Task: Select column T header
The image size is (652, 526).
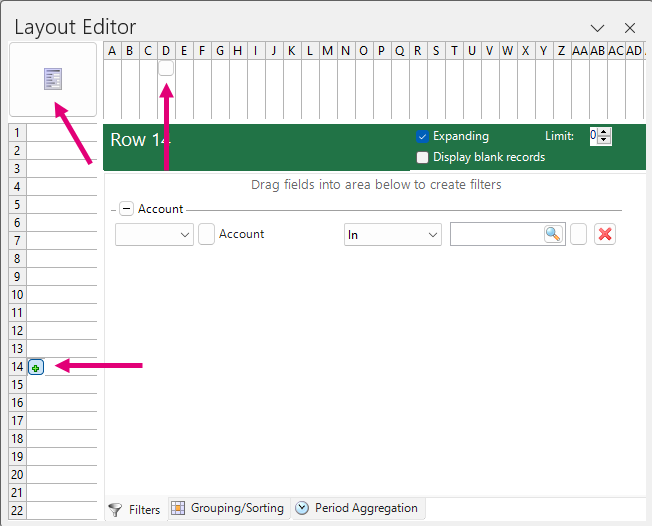Action: 454,51
